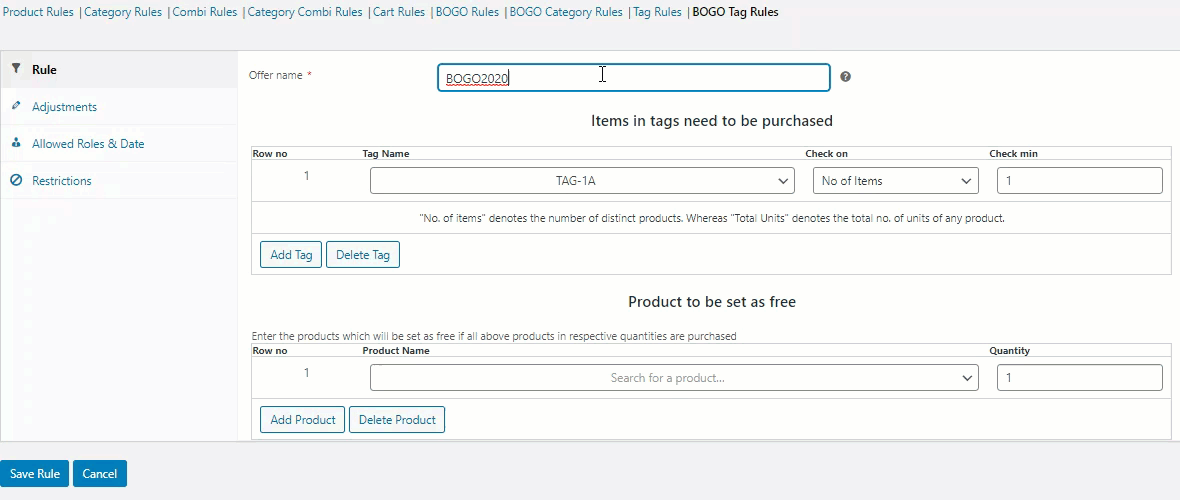The image size is (1180, 500).
Task: Go to Tag Rules link
Action: pyautogui.click(x=658, y=12)
